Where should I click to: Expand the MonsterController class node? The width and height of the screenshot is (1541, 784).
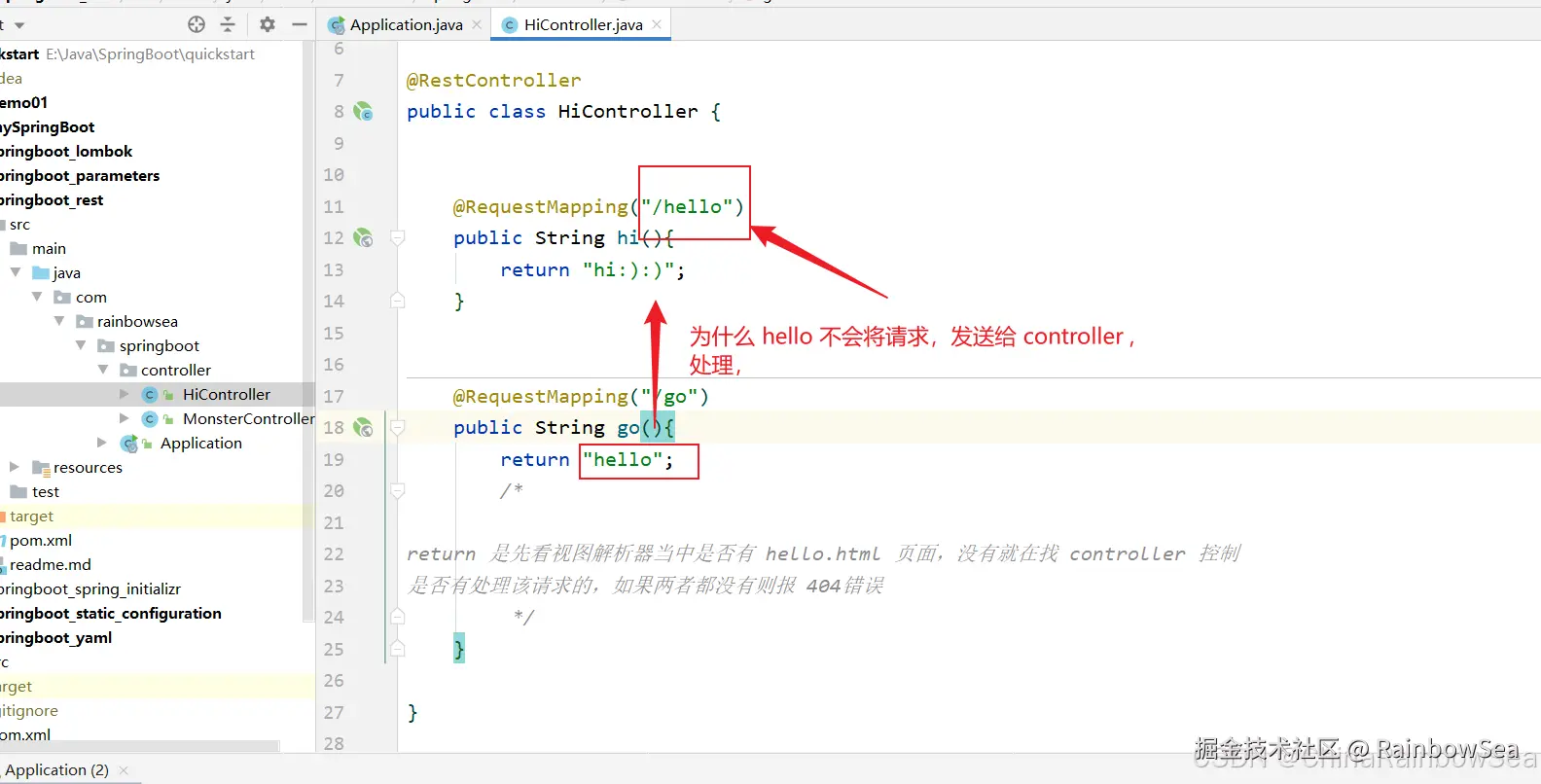tap(124, 418)
